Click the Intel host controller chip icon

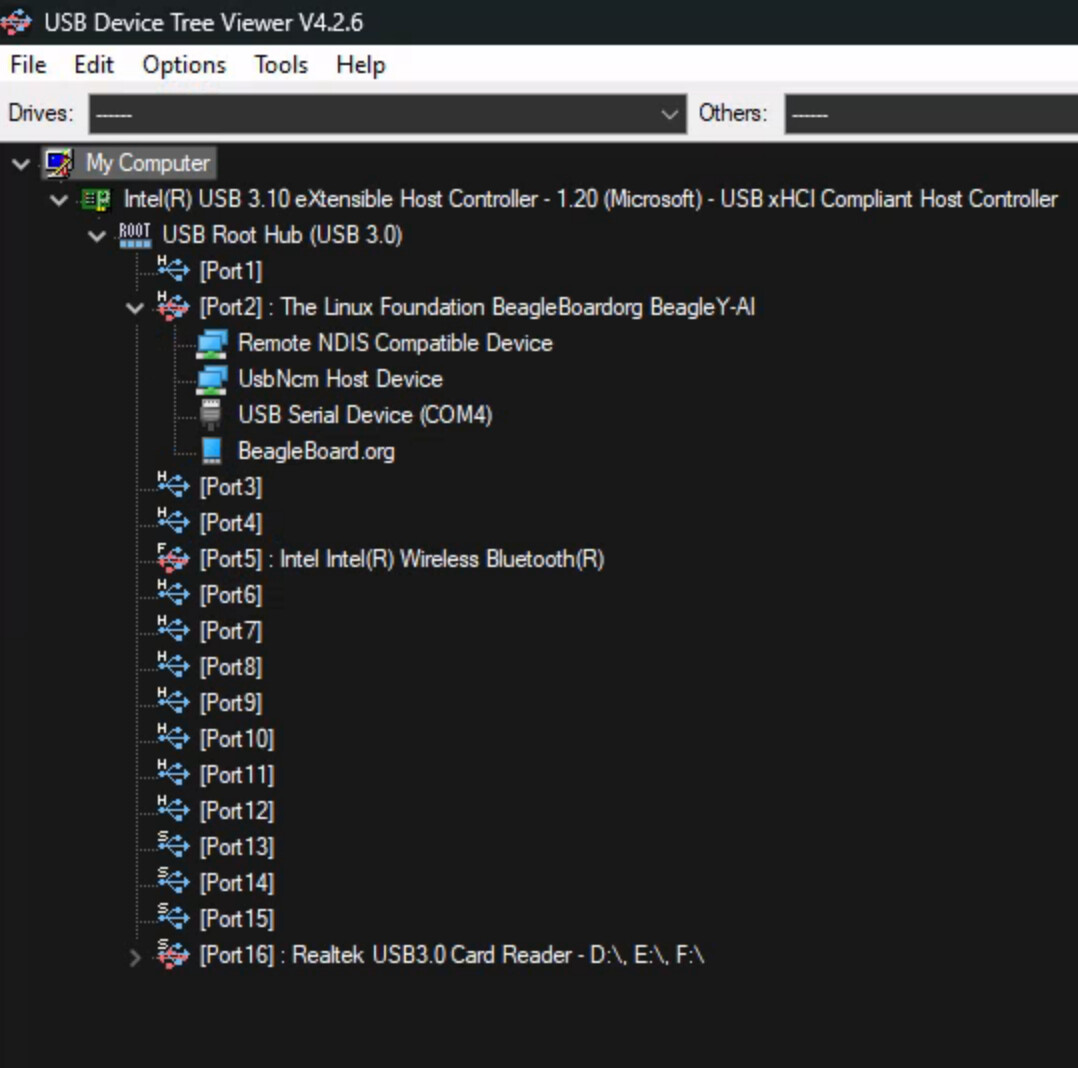(96, 199)
